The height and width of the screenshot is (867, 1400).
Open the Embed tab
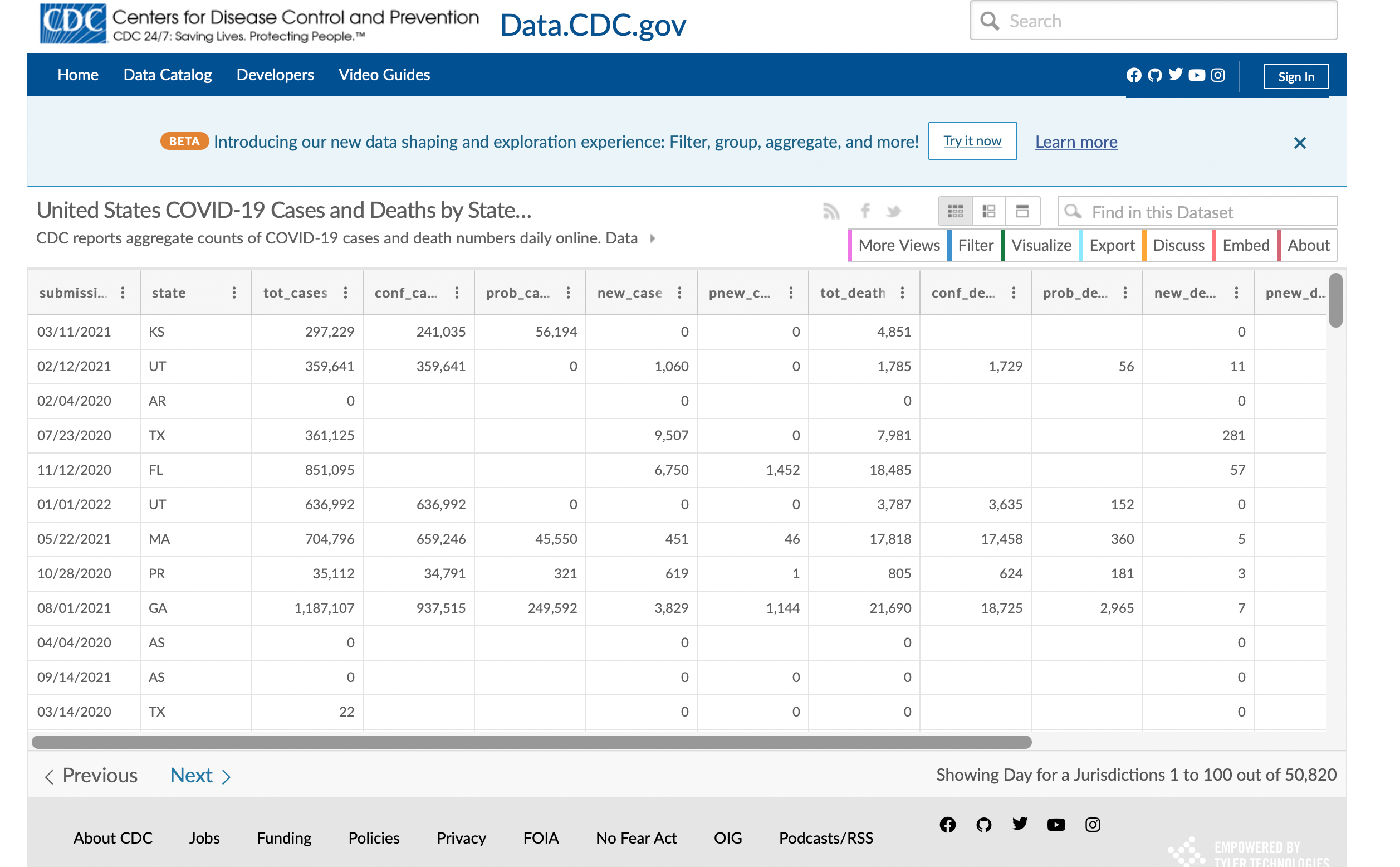pyautogui.click(x=1245, y=245)
